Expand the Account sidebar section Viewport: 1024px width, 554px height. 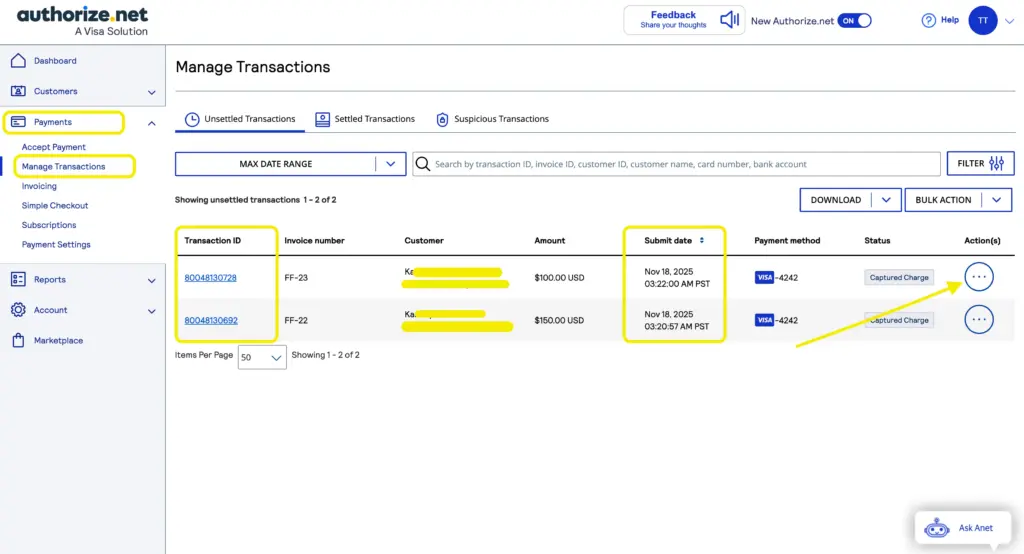click(x=152, y=311)
